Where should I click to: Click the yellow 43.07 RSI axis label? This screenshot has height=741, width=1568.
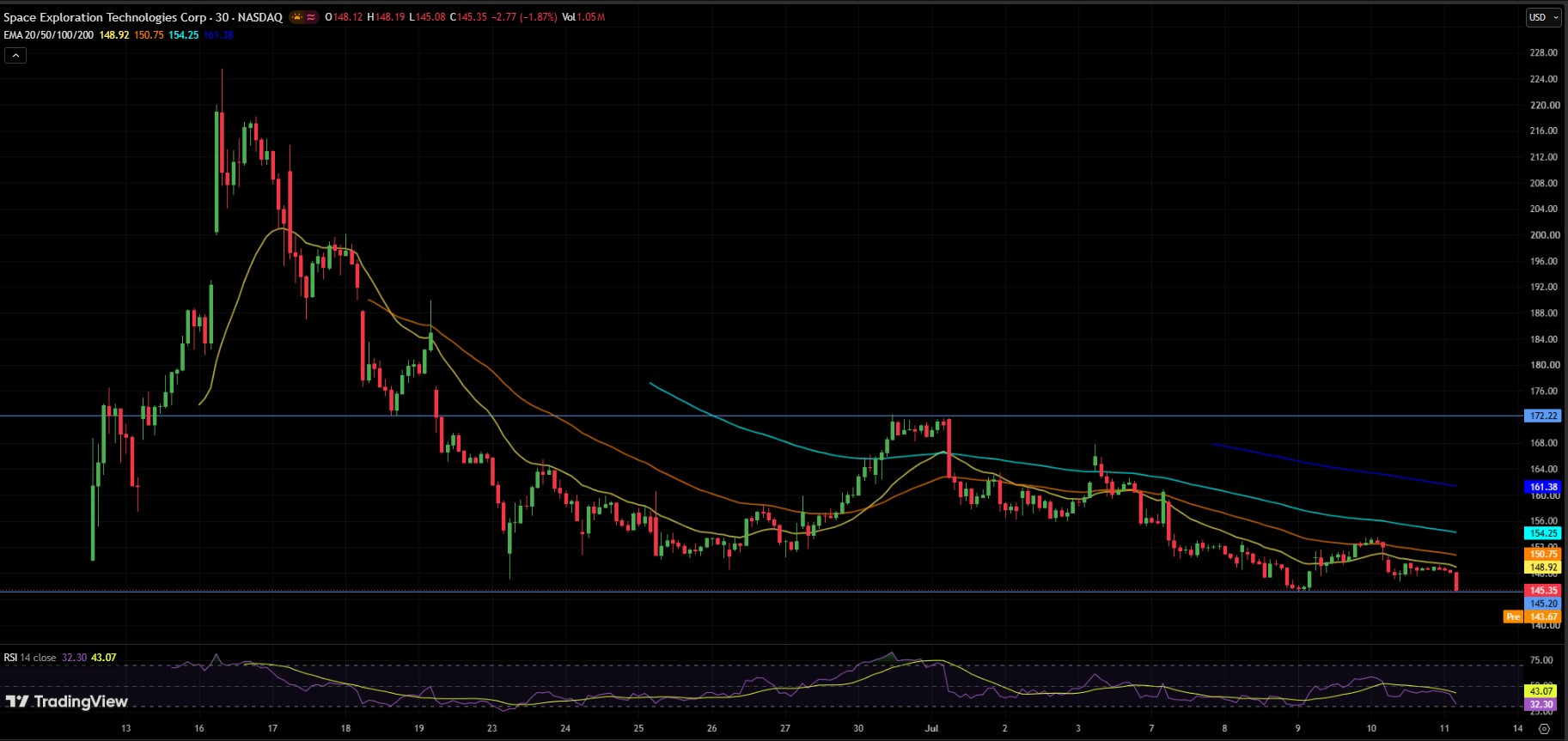click(x=1541, y=691)
